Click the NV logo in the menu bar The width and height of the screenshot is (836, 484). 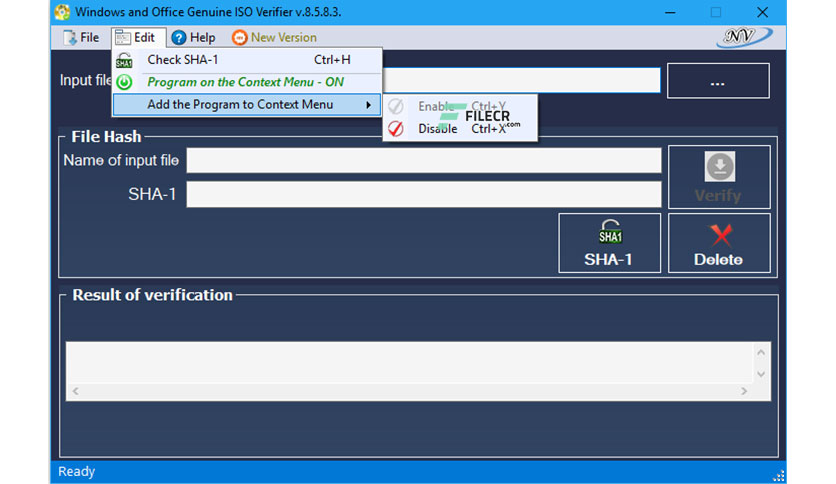coord(744,37)
